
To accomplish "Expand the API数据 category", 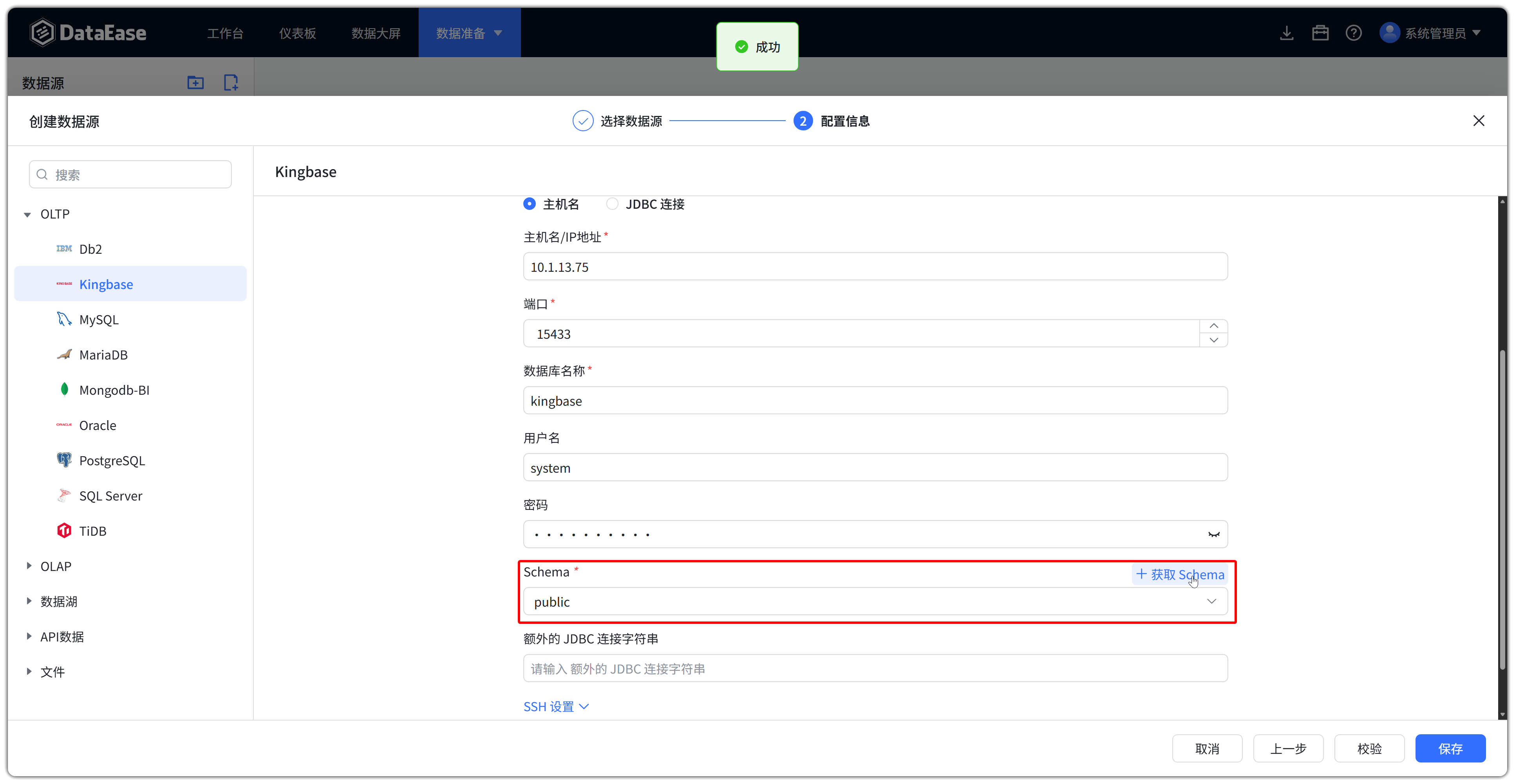I will [x=29, y=636].
